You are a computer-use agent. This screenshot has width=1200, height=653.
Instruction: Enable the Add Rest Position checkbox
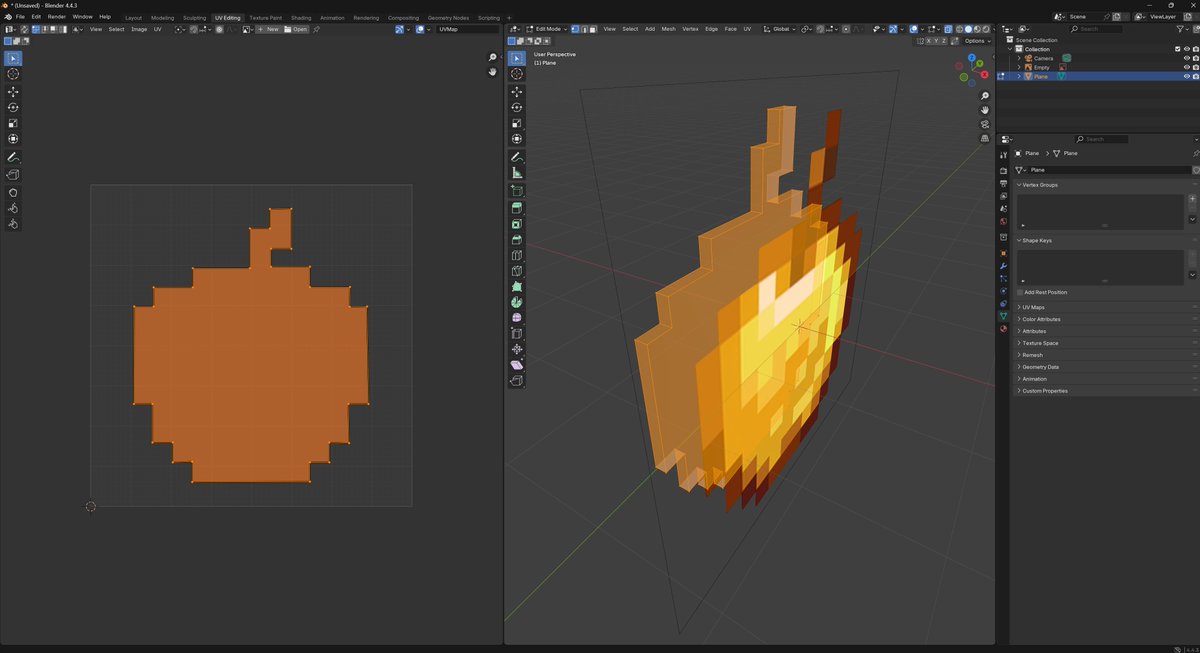[x=1020, y=292]
